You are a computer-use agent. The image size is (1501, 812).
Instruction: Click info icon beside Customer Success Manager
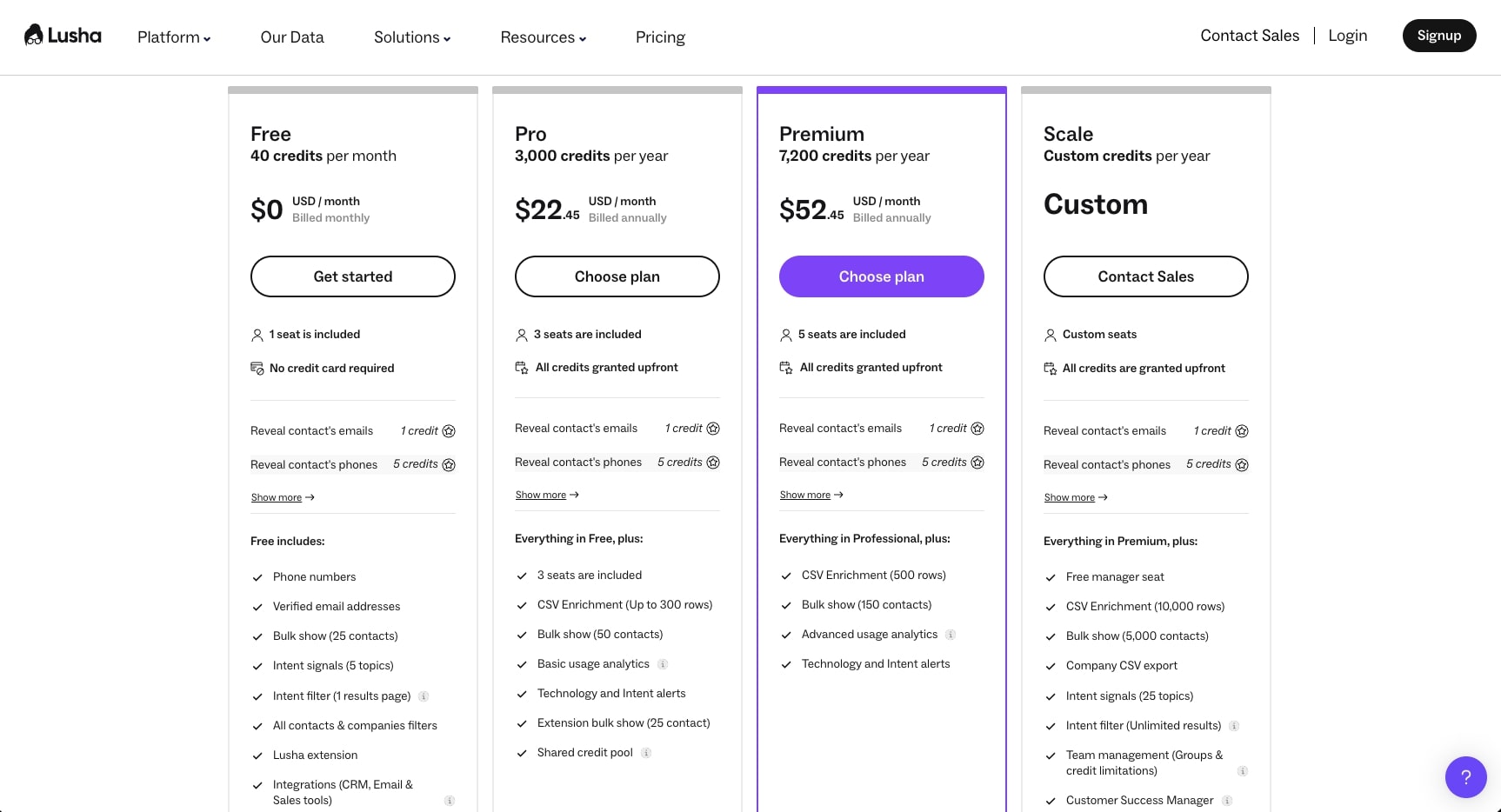1227,801
